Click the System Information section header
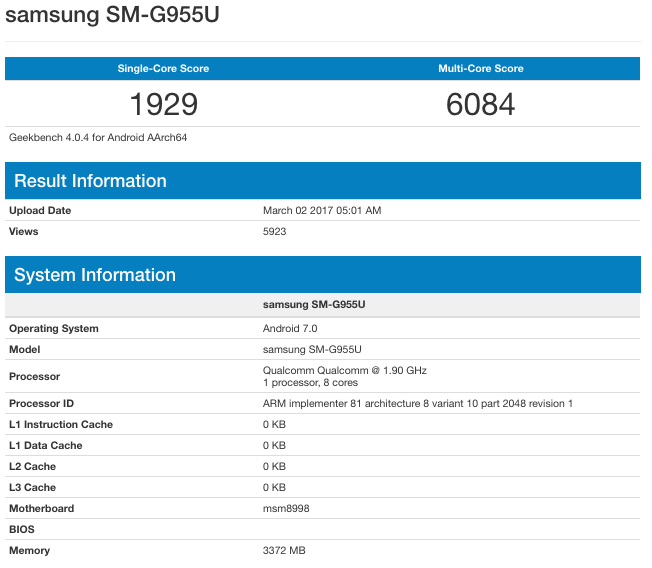The height and width of the screenshot is (568, 652). click(323, 274)
